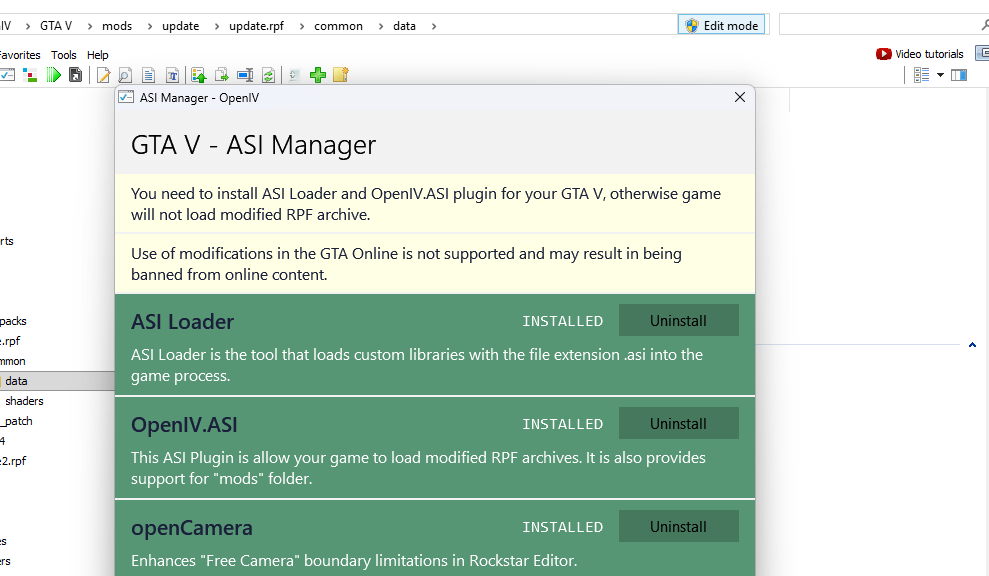Select the shaders folder in the tree
This screenshot has width=989, height=576.
pyautogui.click(x=24, y=401)
